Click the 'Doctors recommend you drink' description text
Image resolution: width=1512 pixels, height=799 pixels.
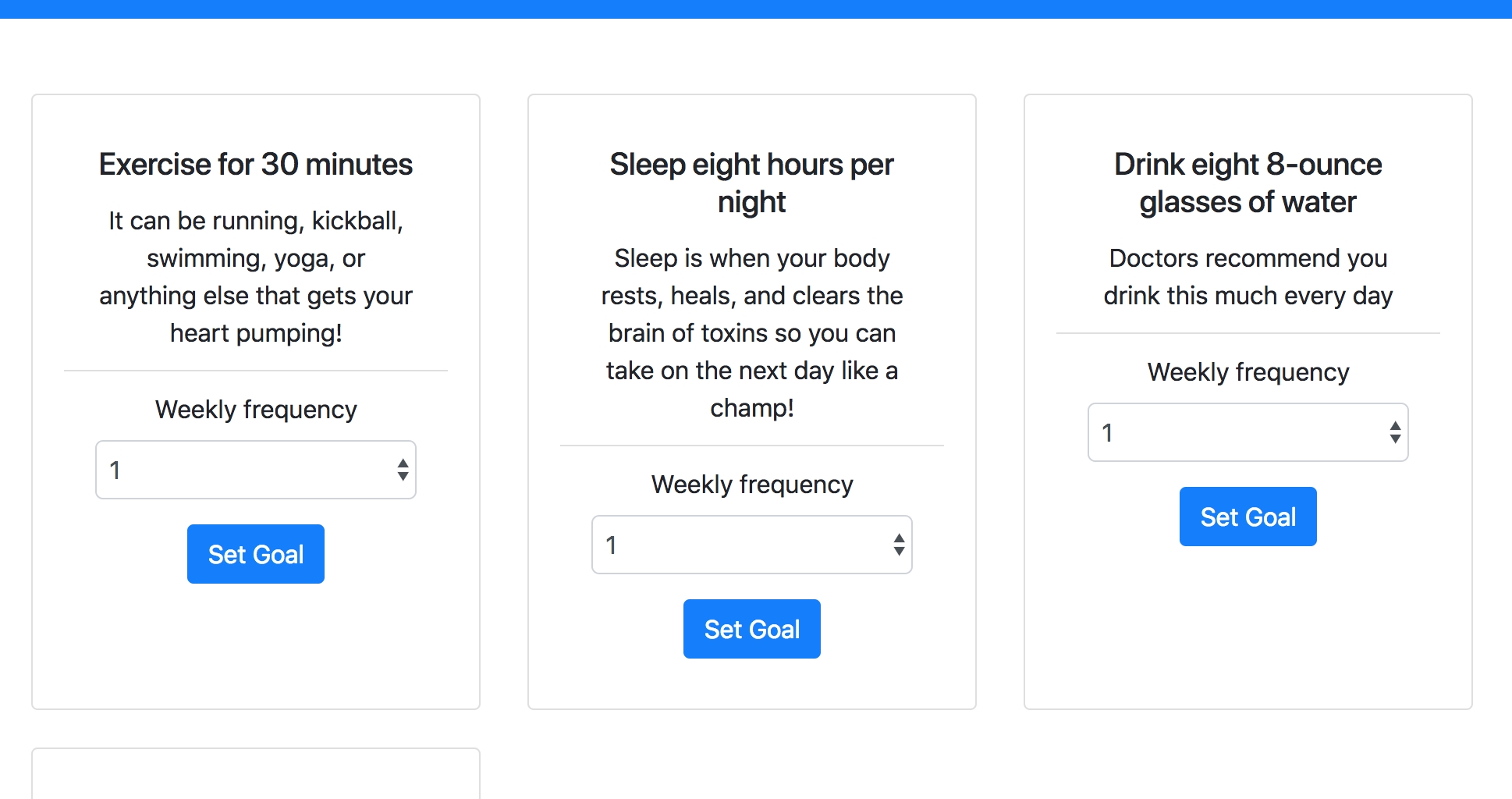tap(1248, 277)
